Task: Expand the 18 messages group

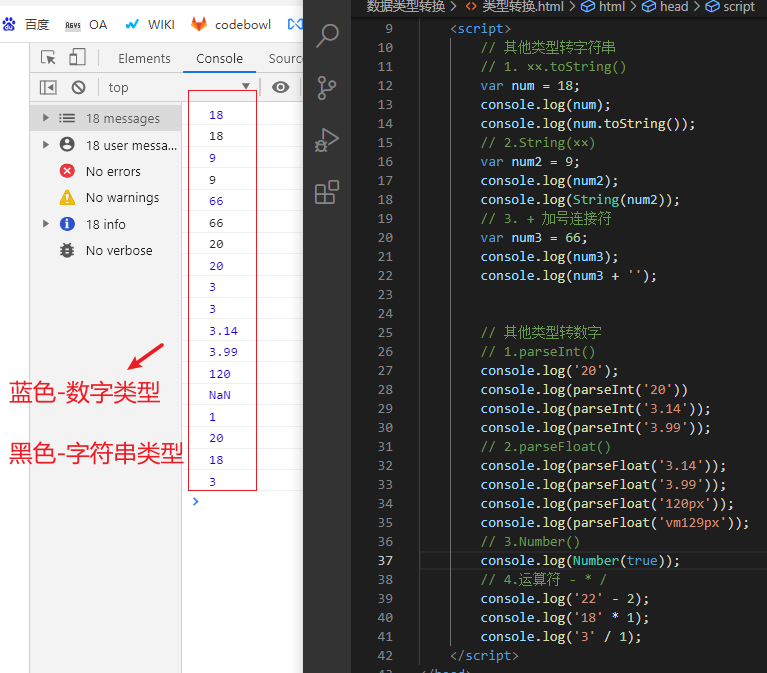Action: pyautogui.click(x=45, y=118)
